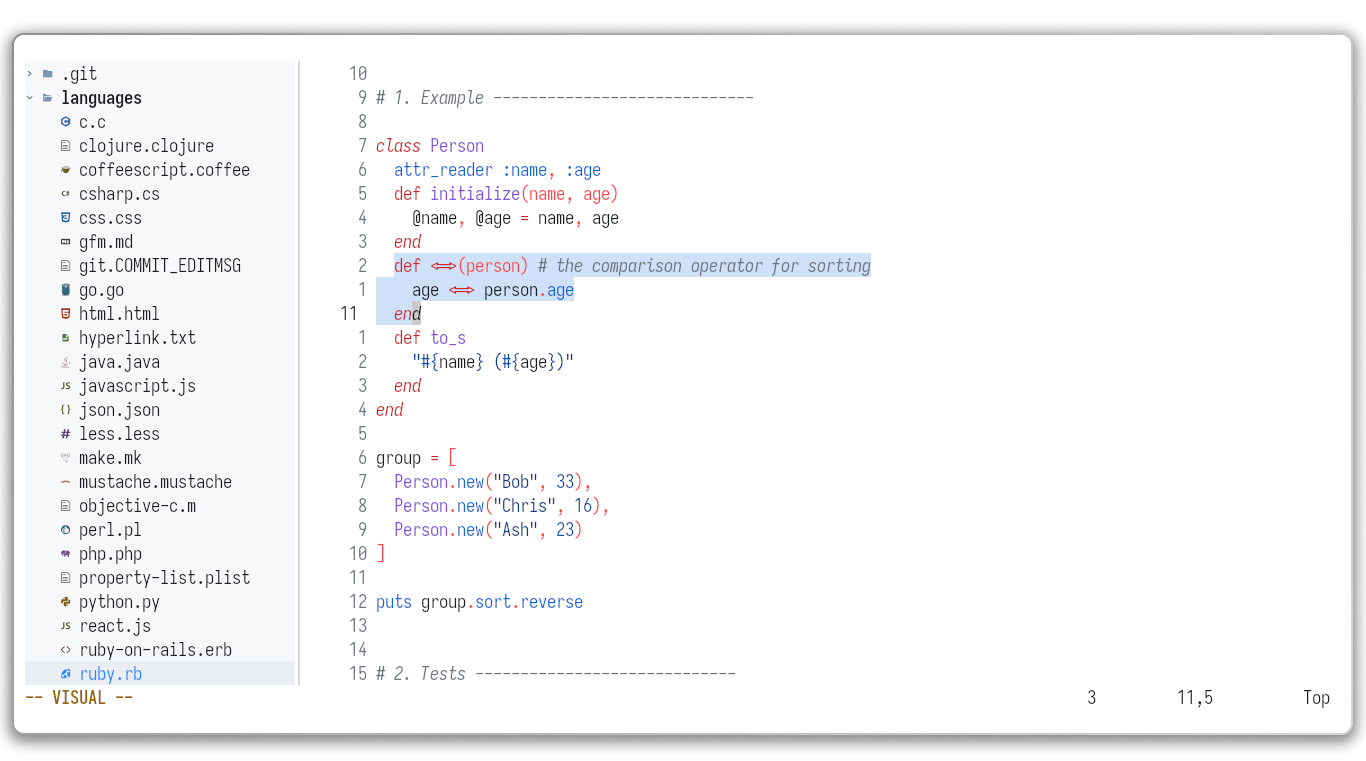Select the HTML icon next to html.html
The height and width of the screenshot is (761, 1366).
tap(64, 313)
